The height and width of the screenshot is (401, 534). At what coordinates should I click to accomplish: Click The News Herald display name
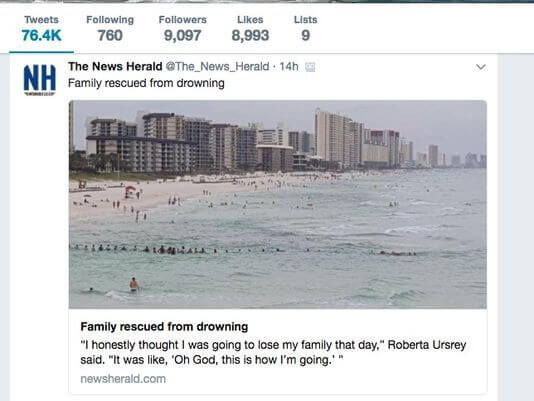click(115, 66)
